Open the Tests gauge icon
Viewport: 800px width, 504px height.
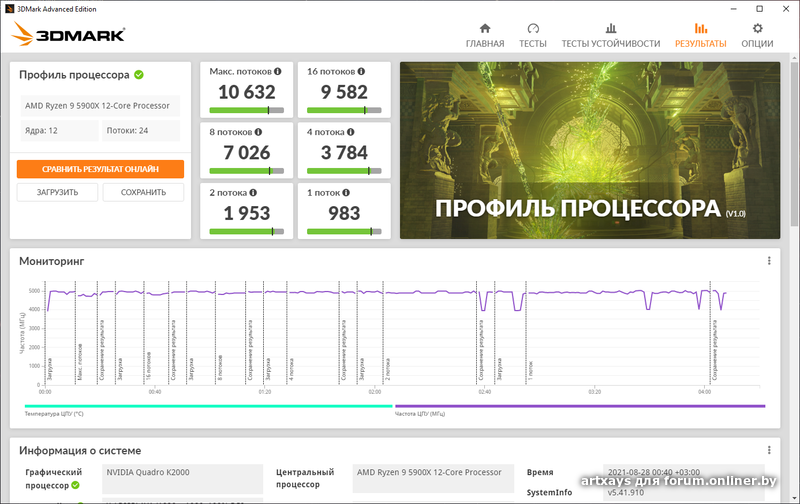pyautogui.click(x=533, y=29)
